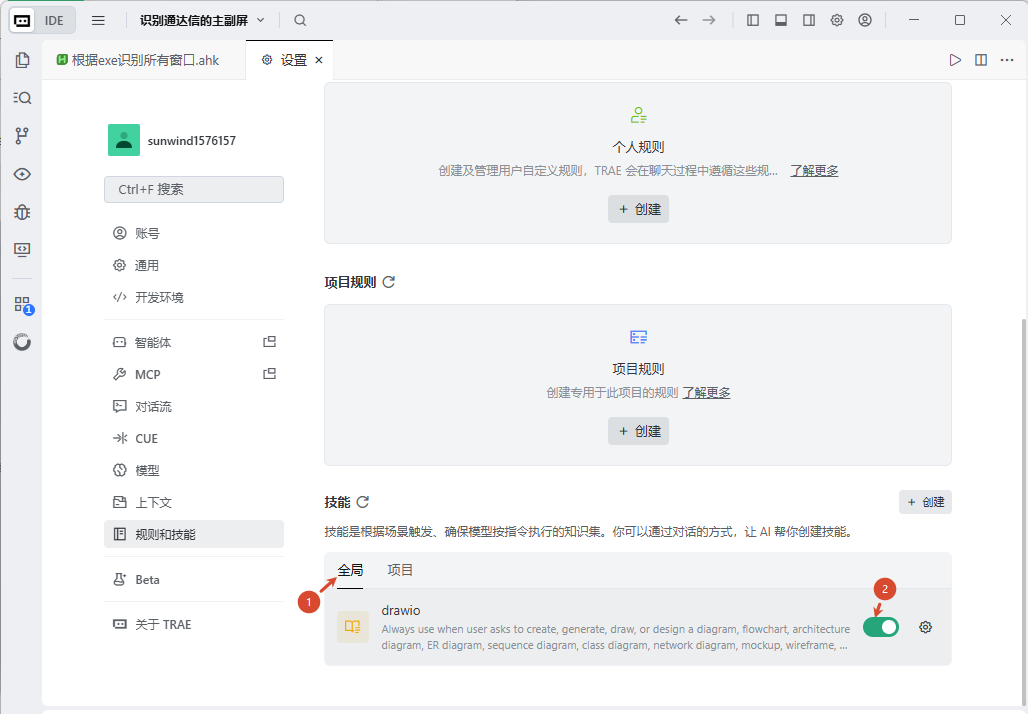Go forward with the right arrow

tap(709, 20)
